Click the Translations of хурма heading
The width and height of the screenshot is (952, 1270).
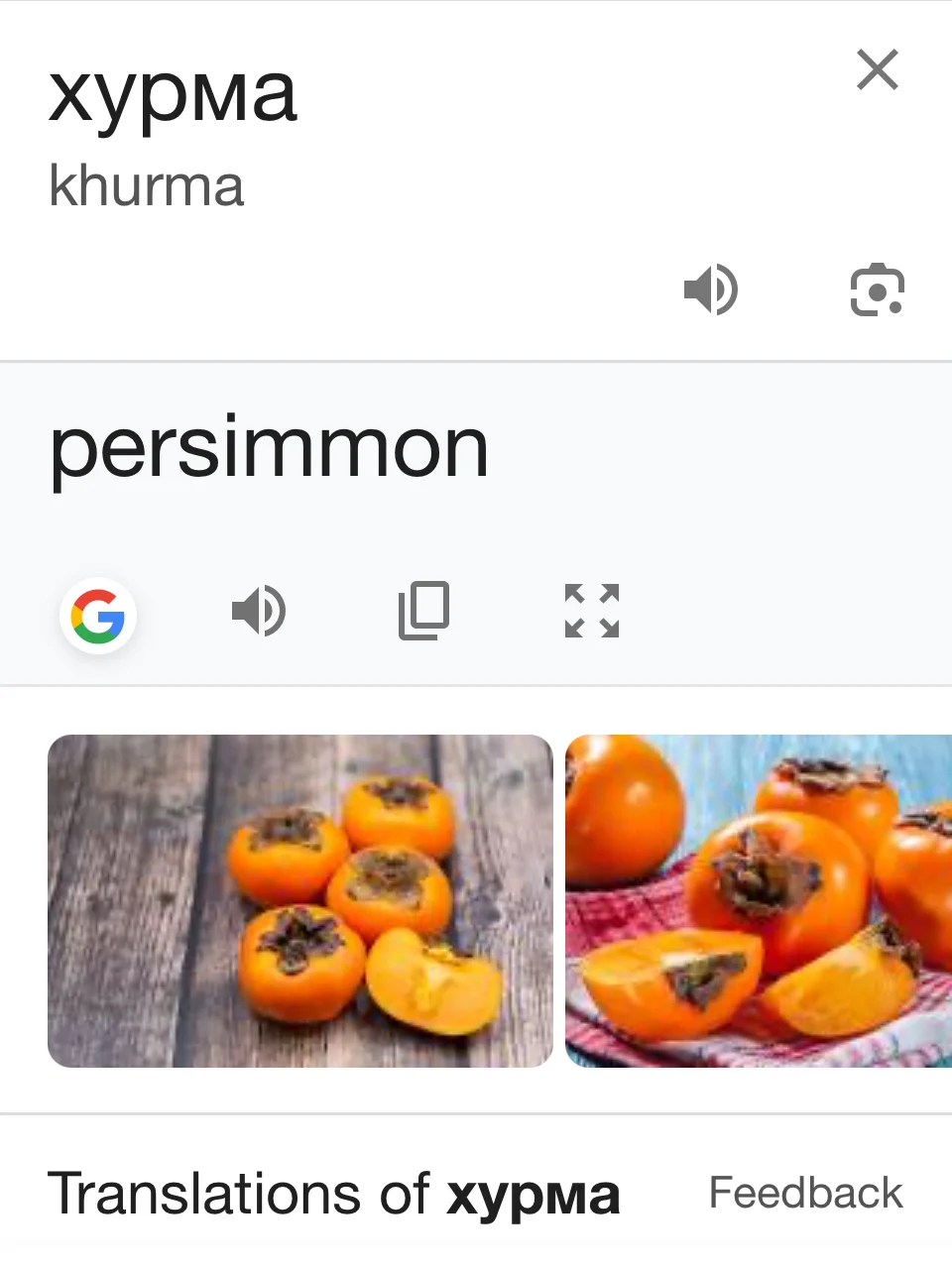pos(334,1193)
